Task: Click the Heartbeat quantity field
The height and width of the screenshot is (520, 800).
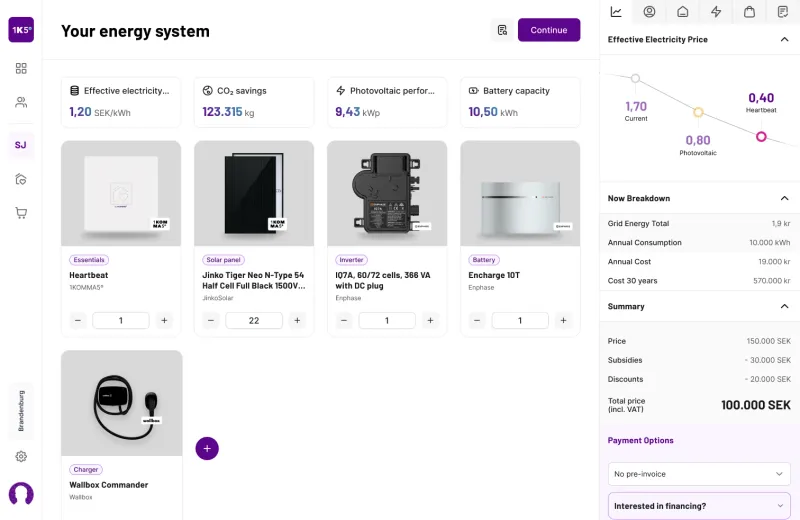Action: click(121, 320)
